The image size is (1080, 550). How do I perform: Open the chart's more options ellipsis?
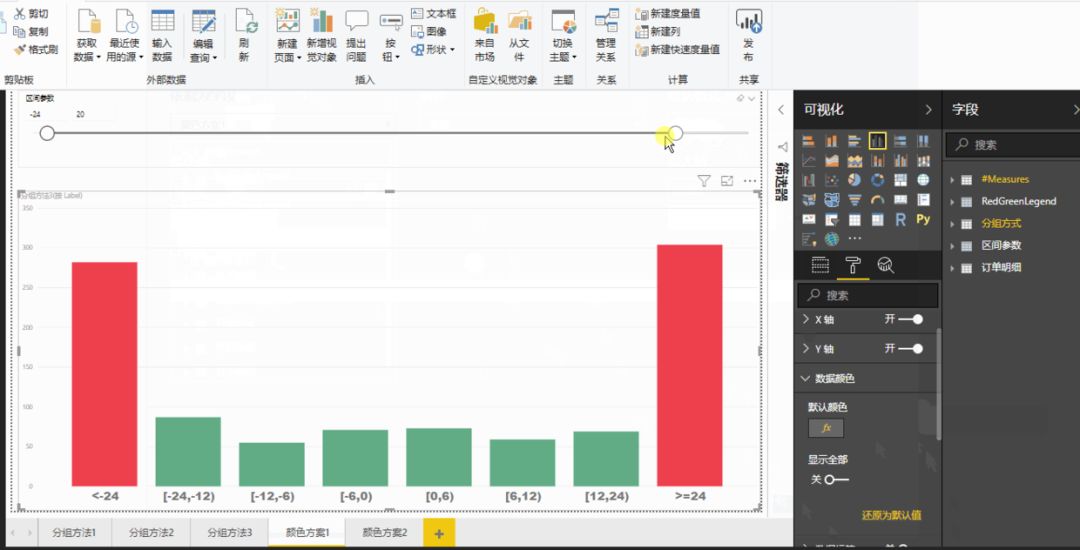(x=749, y=181)
